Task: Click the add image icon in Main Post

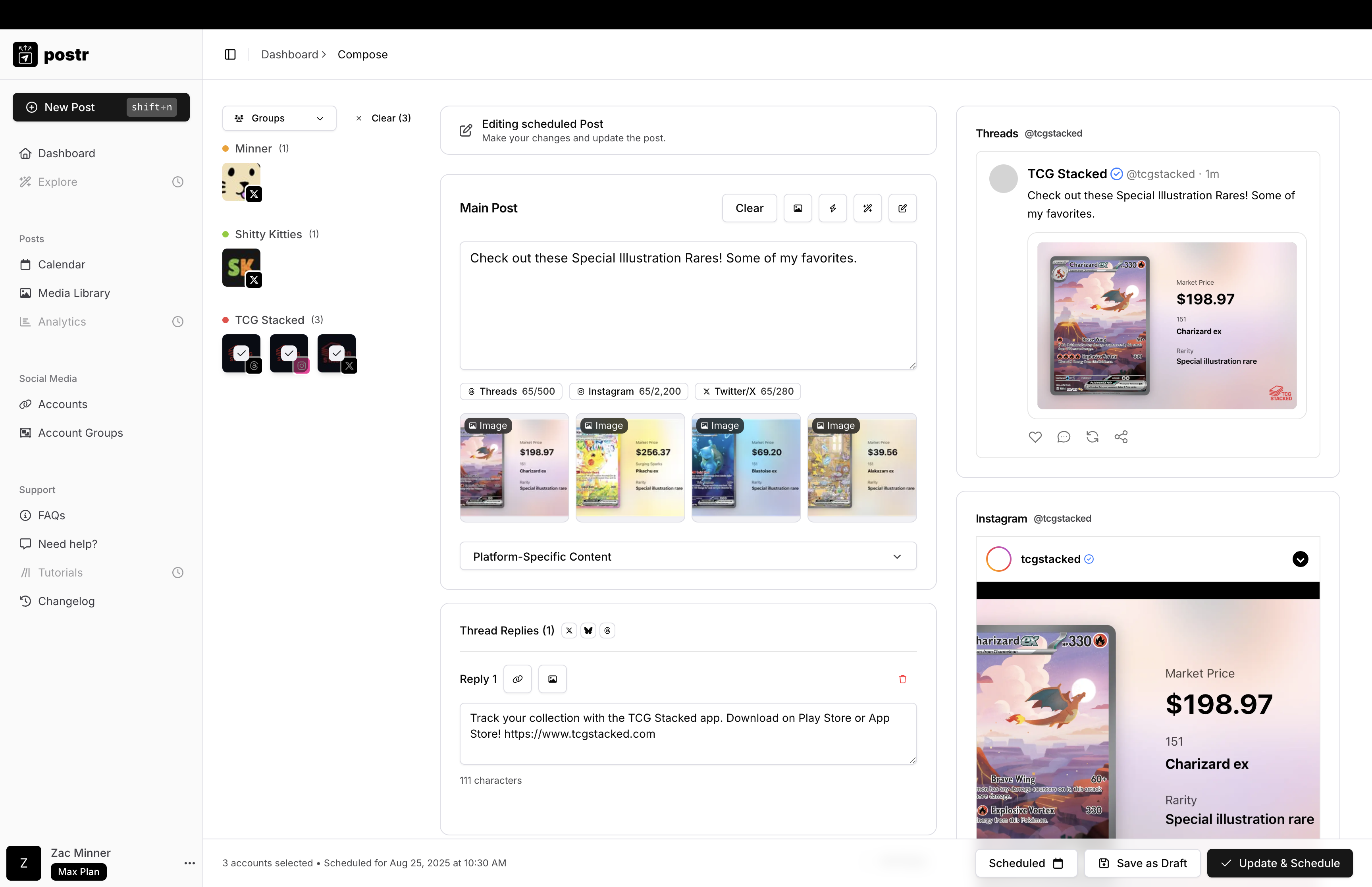Action: click(x=798, y=208)
